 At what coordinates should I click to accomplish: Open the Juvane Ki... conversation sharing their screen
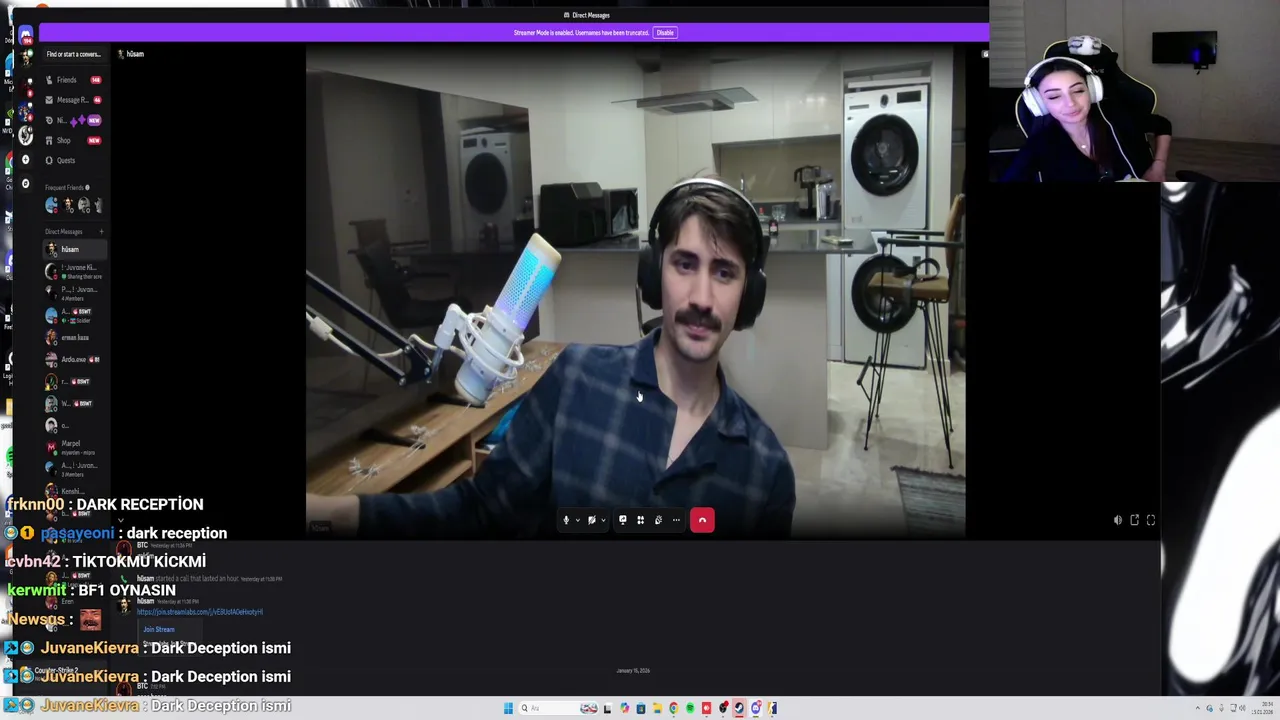73,271
